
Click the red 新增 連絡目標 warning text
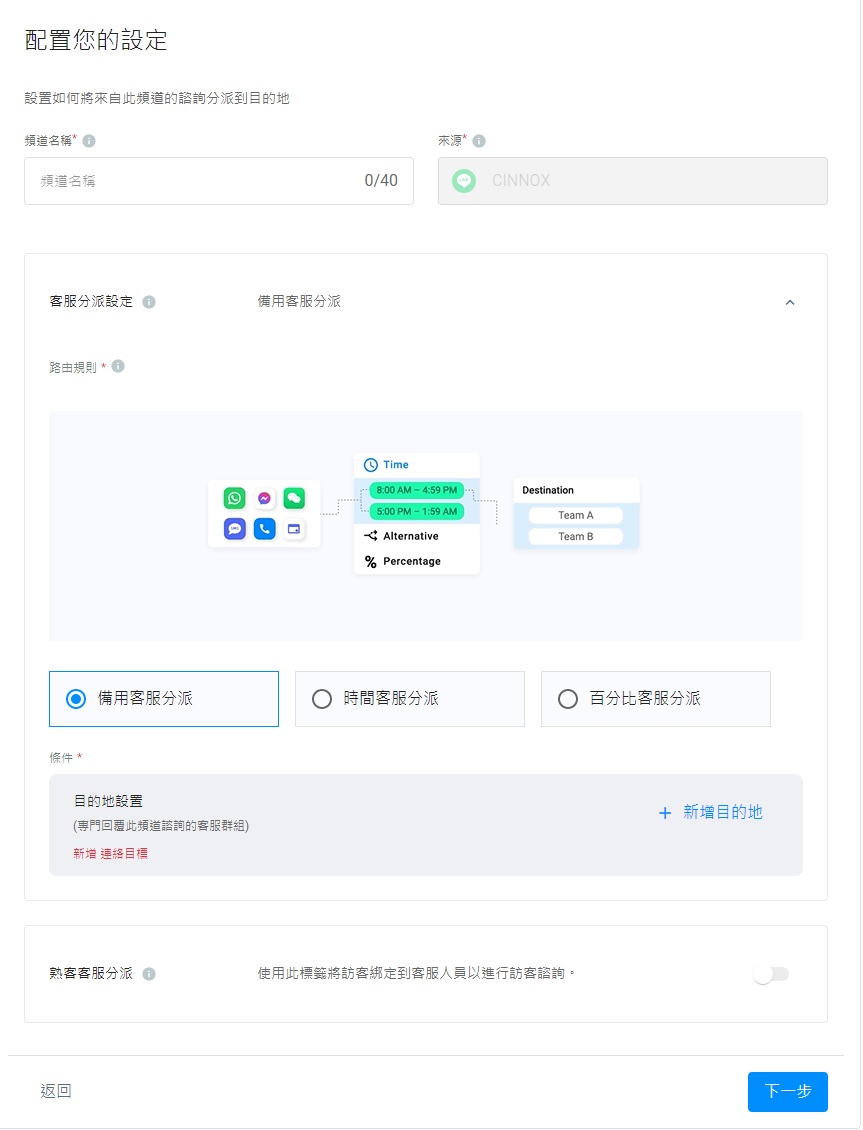coord(110,853)
